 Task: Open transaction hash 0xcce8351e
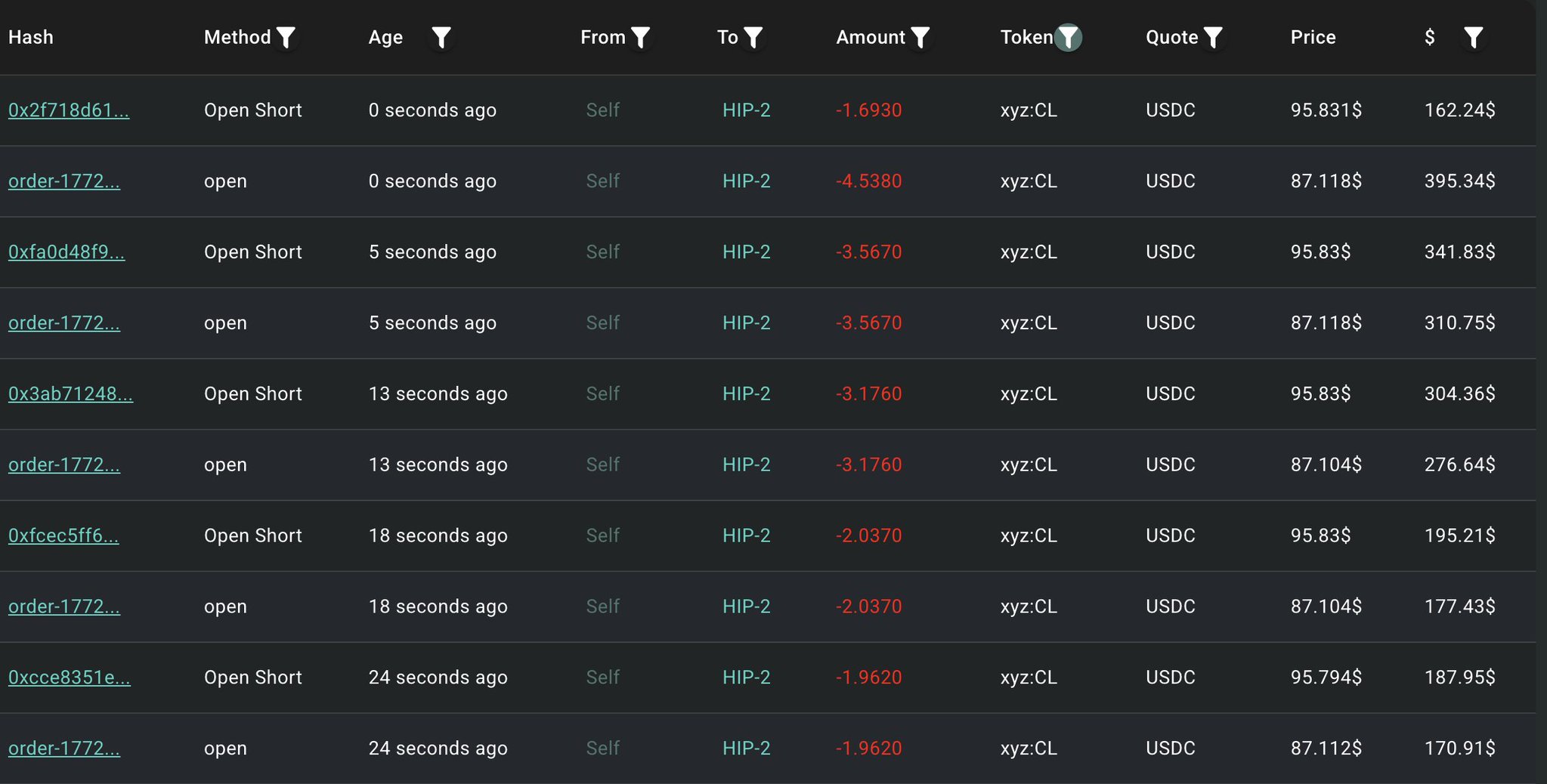coord(70,678)
